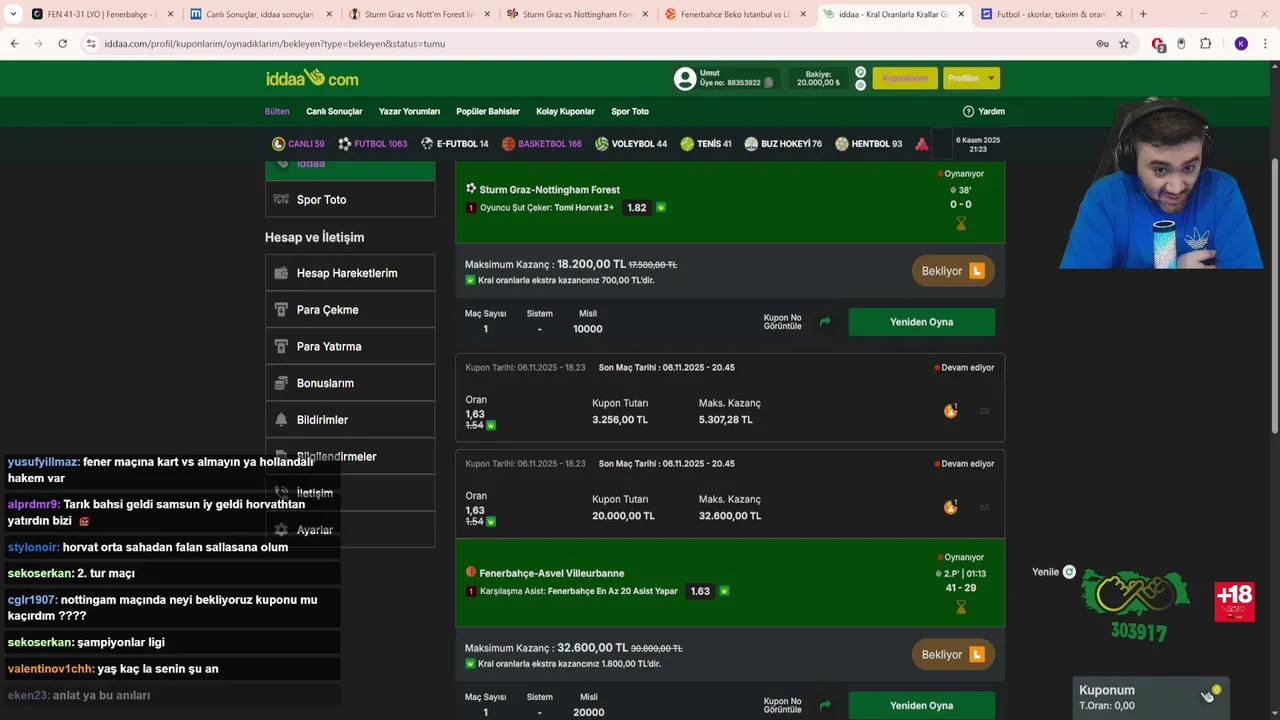Refresh the balance with the reload icon

[x=860, y=72]
